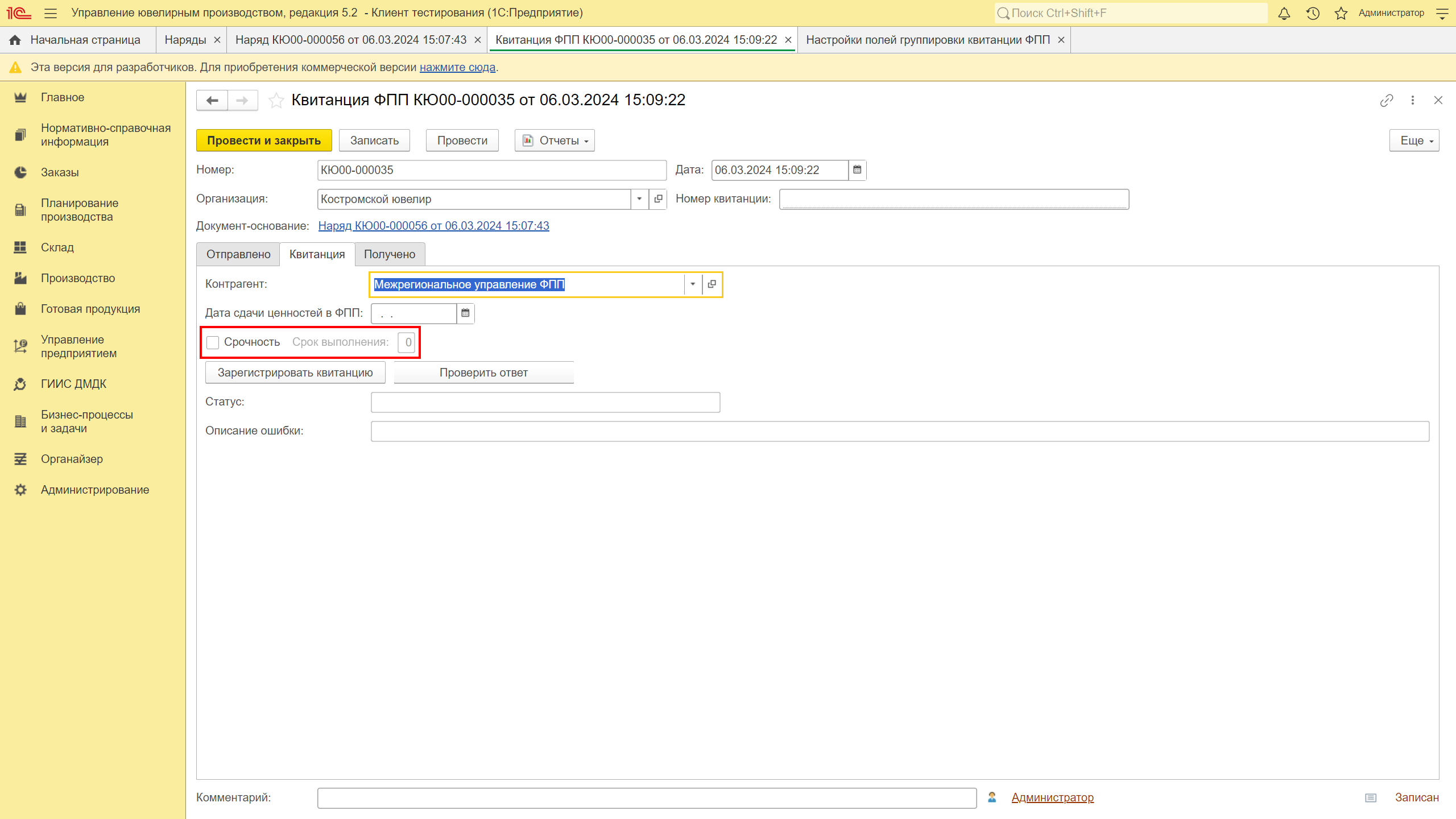This screenshot has width=1456, height=819.
Task: Click the document status icon near Записан
Action: tap(1371, 798)
